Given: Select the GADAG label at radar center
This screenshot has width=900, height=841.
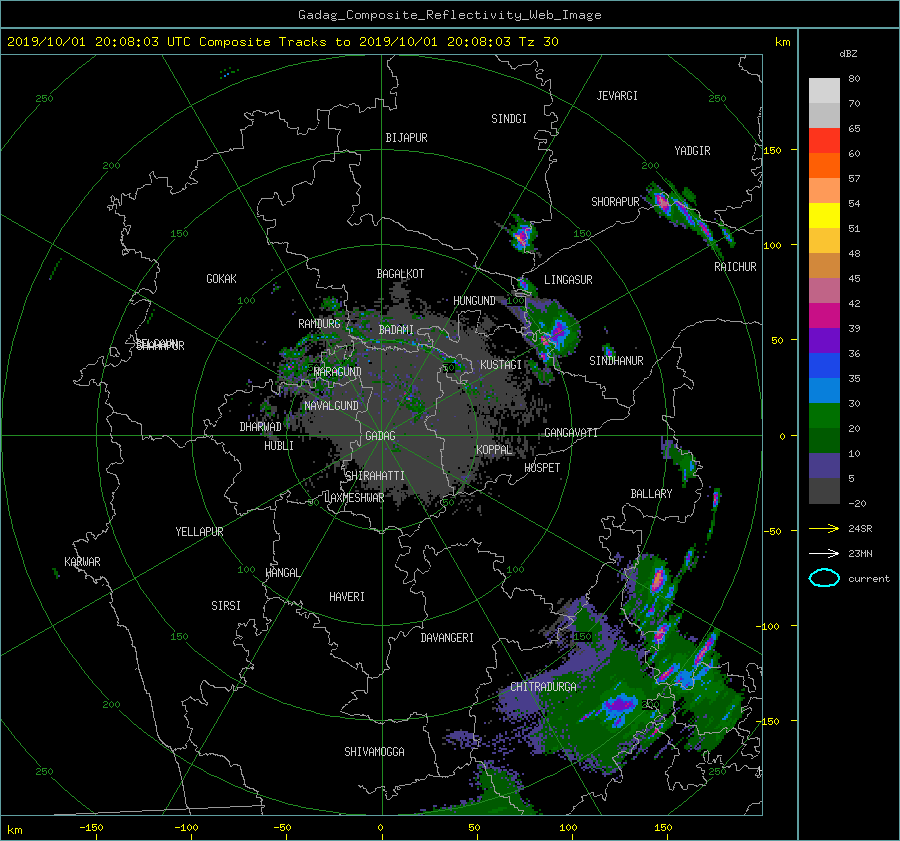Looking at the screenshot, I should pyautogui.click(x=380, y=436).
